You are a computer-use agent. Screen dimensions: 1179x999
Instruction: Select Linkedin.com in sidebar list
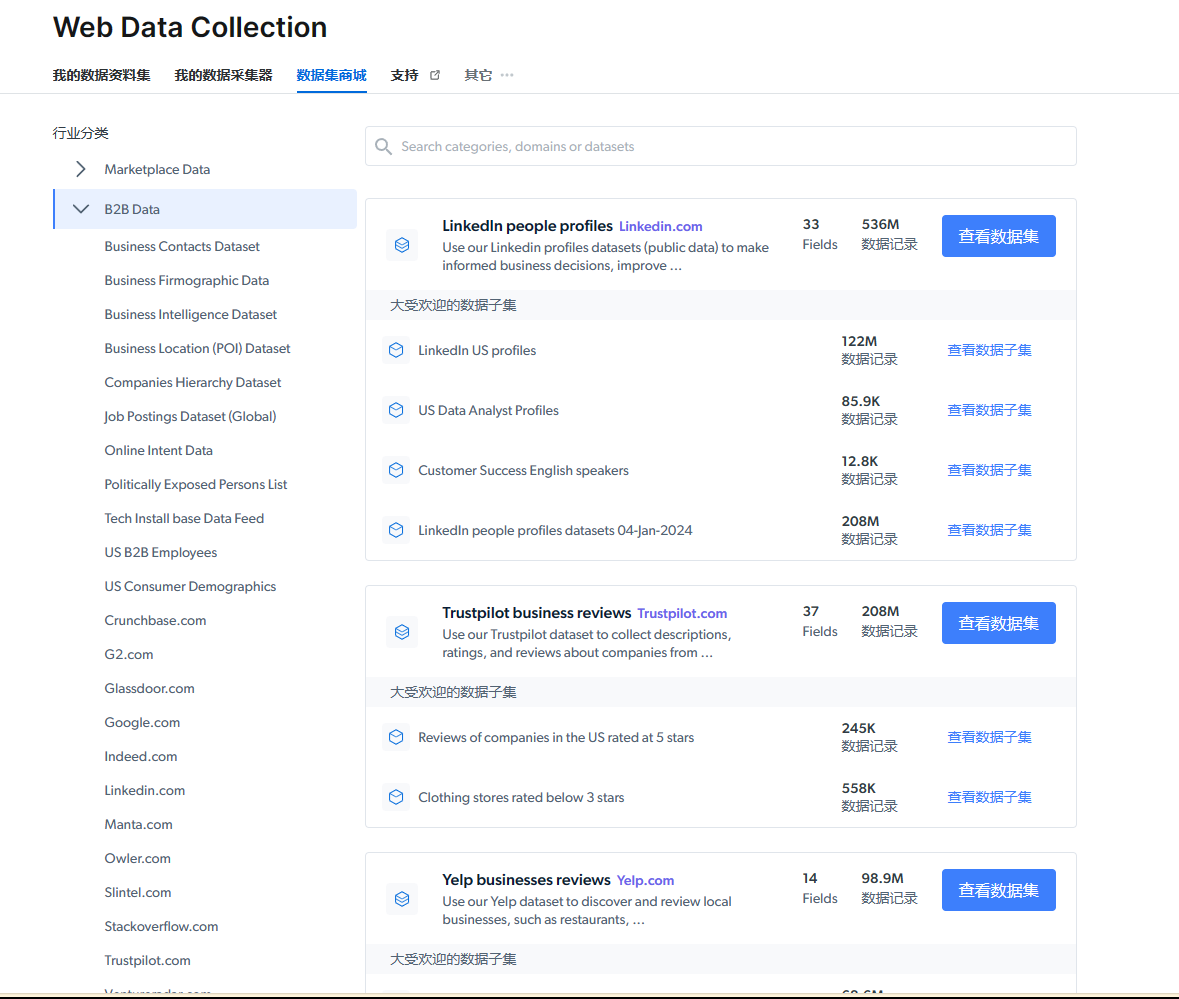click(144, 791)
